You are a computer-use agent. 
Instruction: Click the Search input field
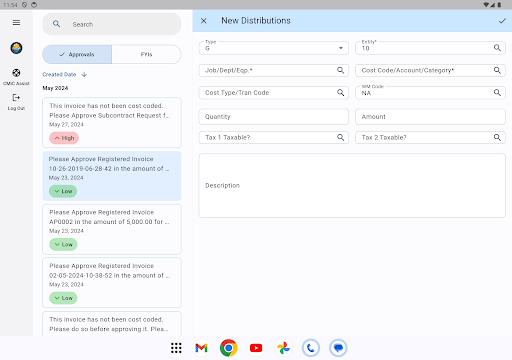(x=112, y=24)
